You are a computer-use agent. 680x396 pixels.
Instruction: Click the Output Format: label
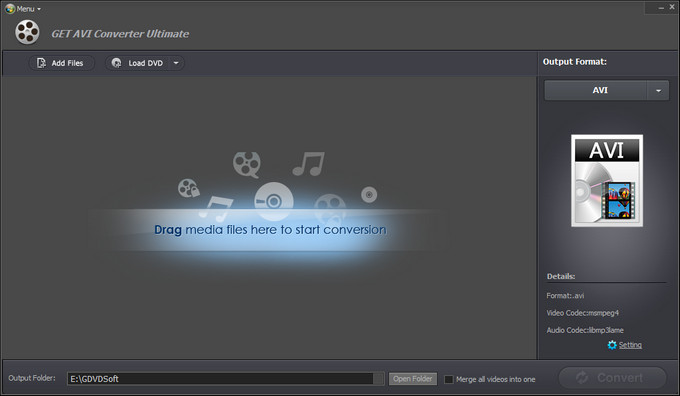tap(575, 62)
